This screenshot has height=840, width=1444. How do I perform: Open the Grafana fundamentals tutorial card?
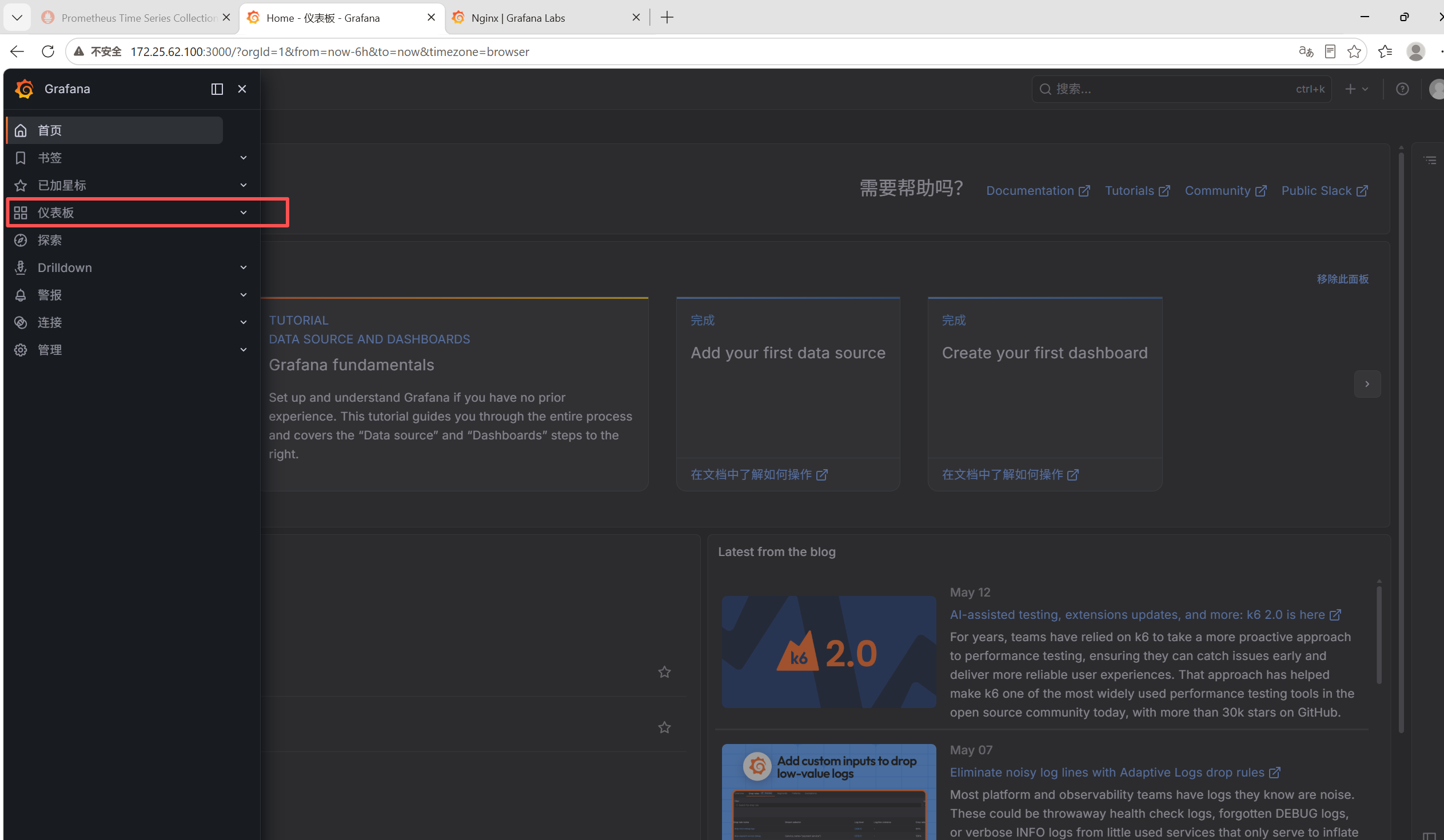pos(454,394)
